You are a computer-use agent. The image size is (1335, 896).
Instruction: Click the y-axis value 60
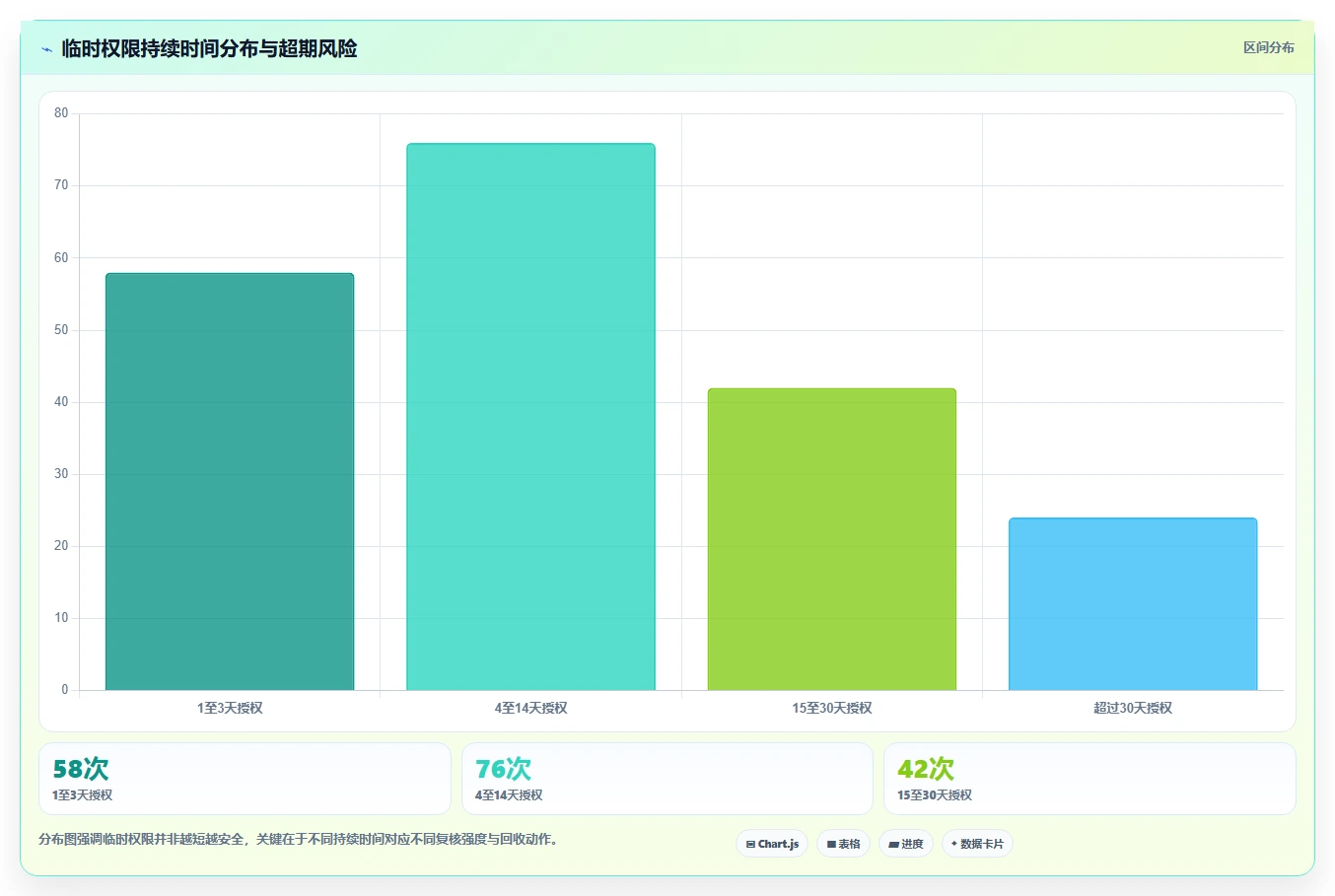coord(61,258)
